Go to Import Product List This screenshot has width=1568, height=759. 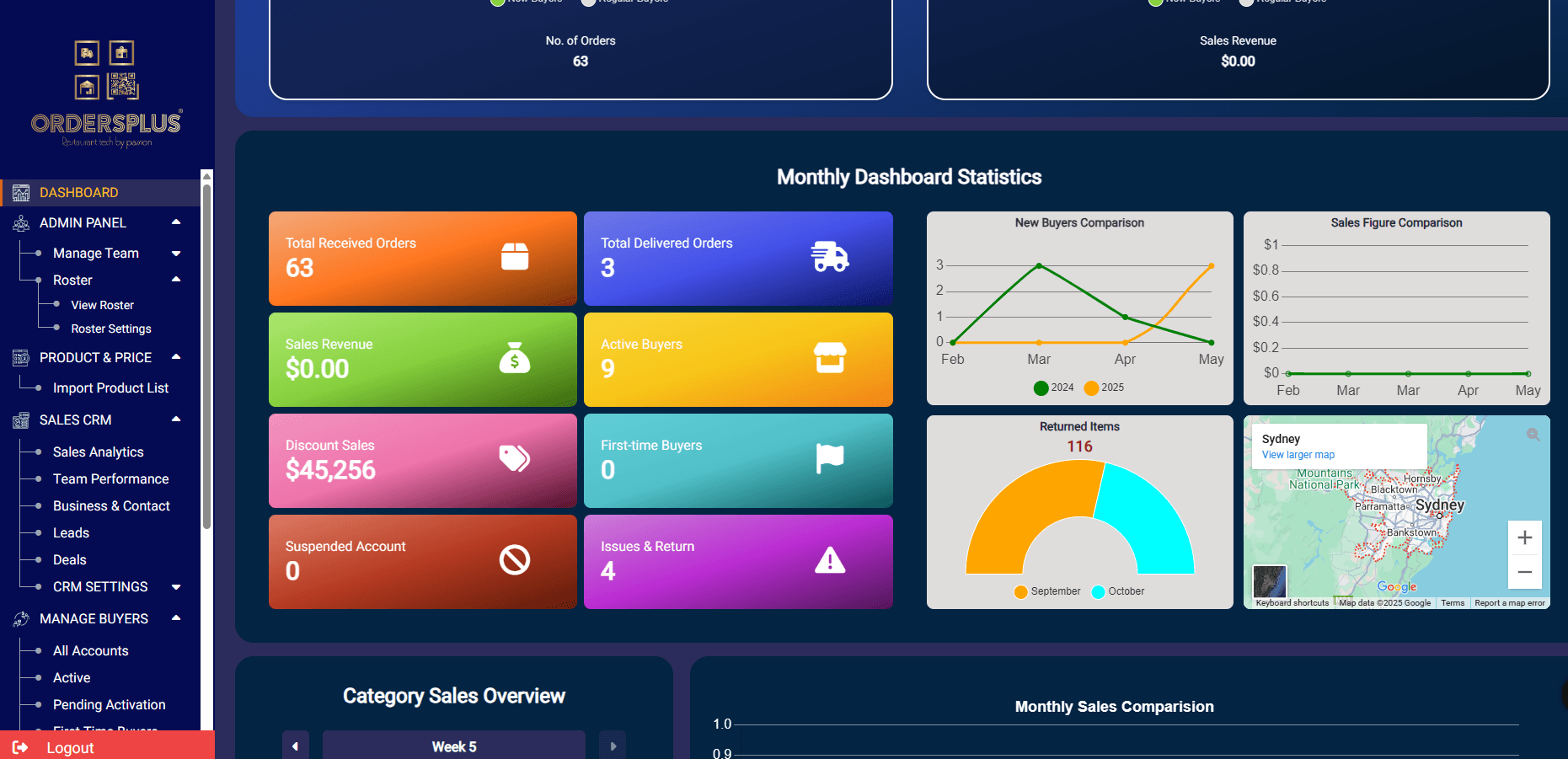tap(110, 388)
